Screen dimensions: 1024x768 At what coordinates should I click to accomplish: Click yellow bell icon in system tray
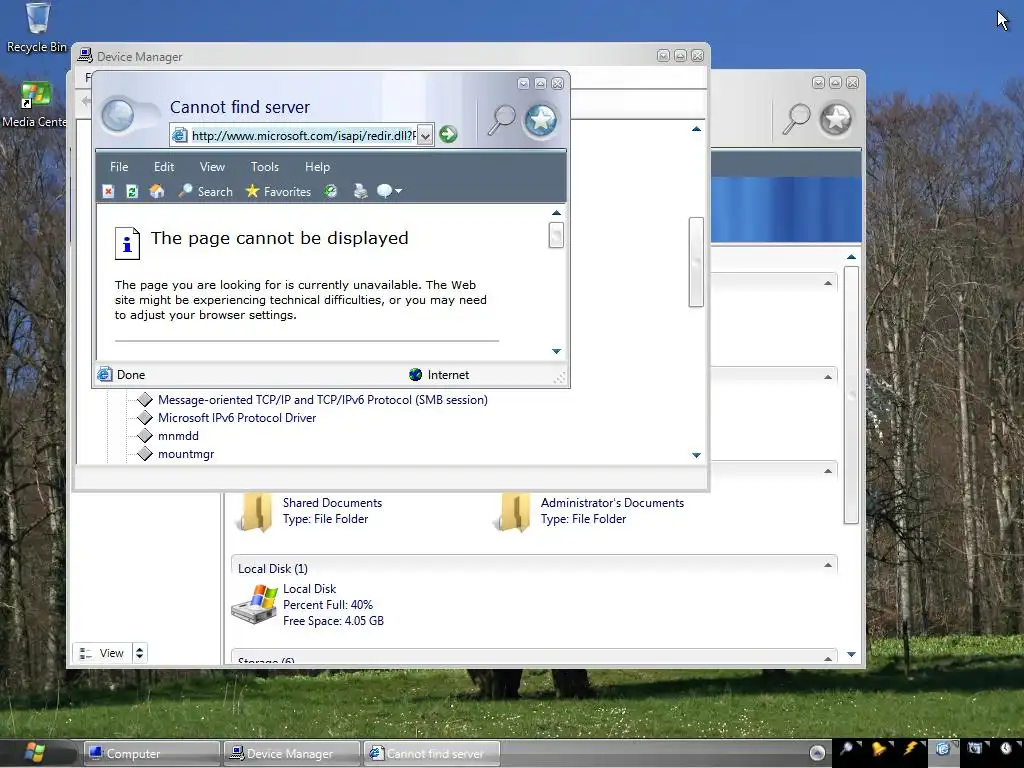(x=879, y=748)
